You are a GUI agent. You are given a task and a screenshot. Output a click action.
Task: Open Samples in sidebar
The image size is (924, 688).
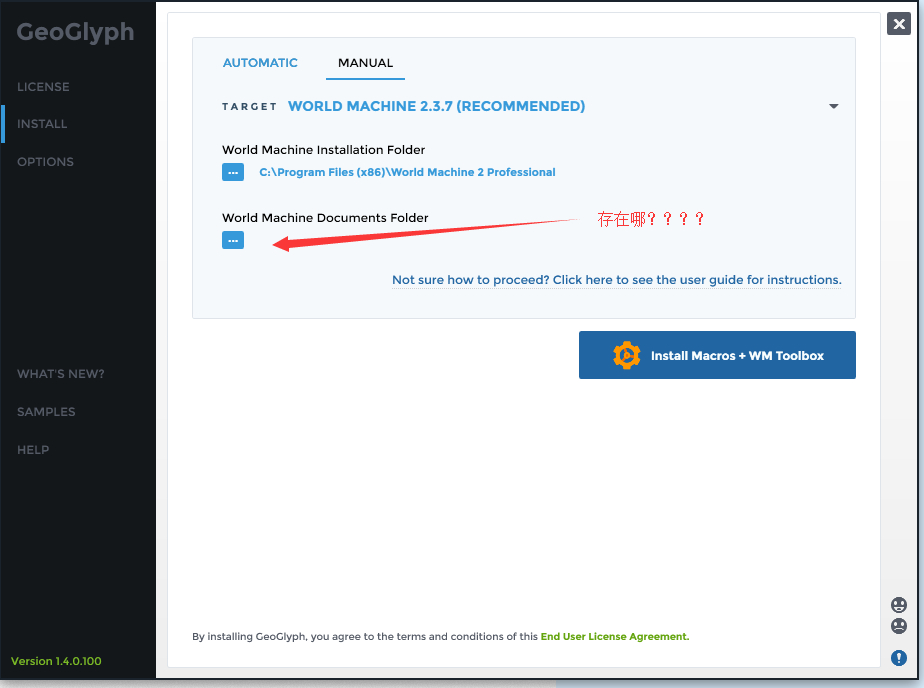pos(46,412)
